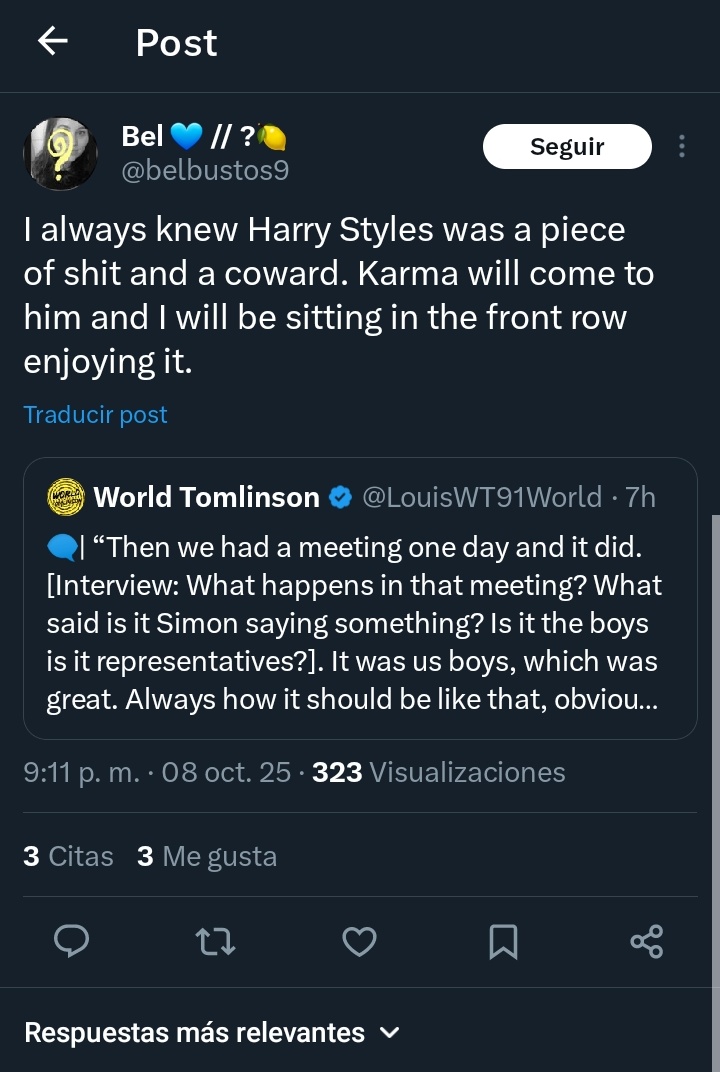720x1072 pixels.
Task: Open Bel's profile avatar
Action: (60, 153)
